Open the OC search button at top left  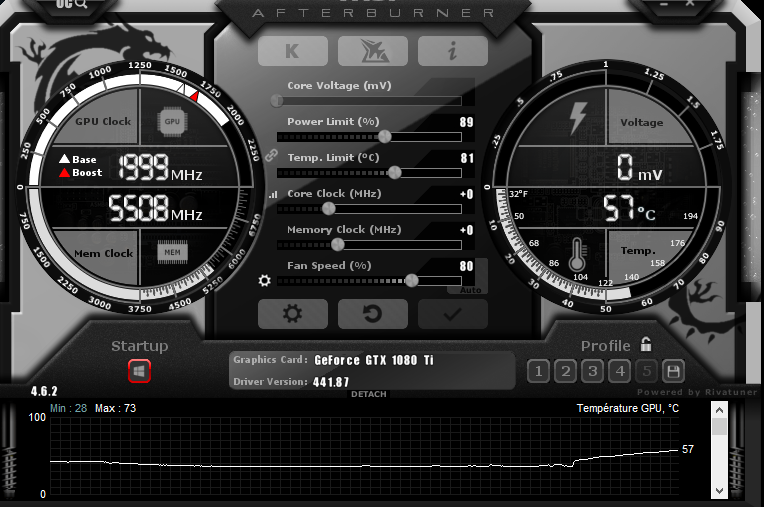coord(72,4)
